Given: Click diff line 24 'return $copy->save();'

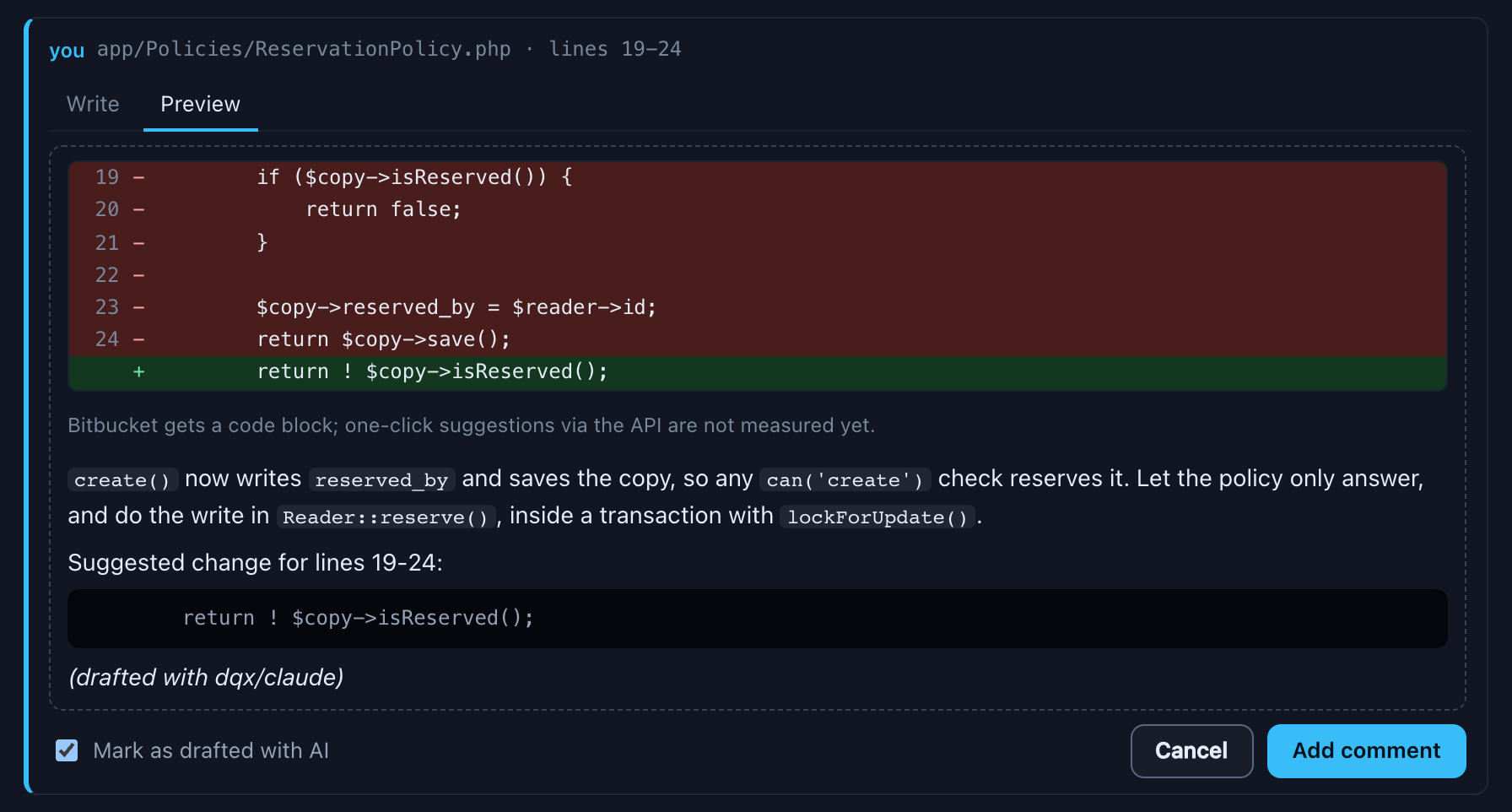Looking at the screenshot, I should [x=758, y=339].
